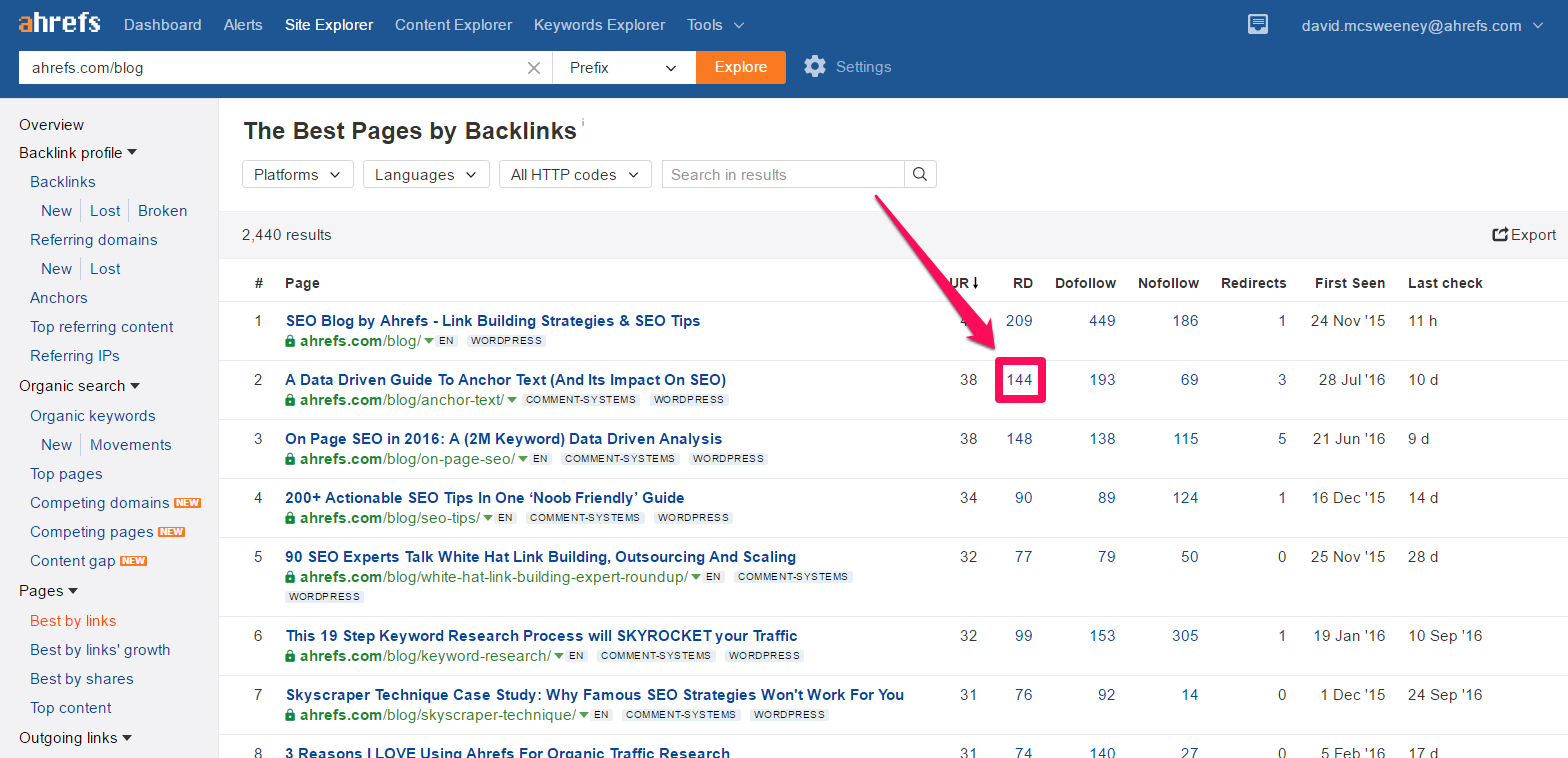The height and width of the screenshot is (758, 1568).
Task: Open Best by shares
Action: 82,679
